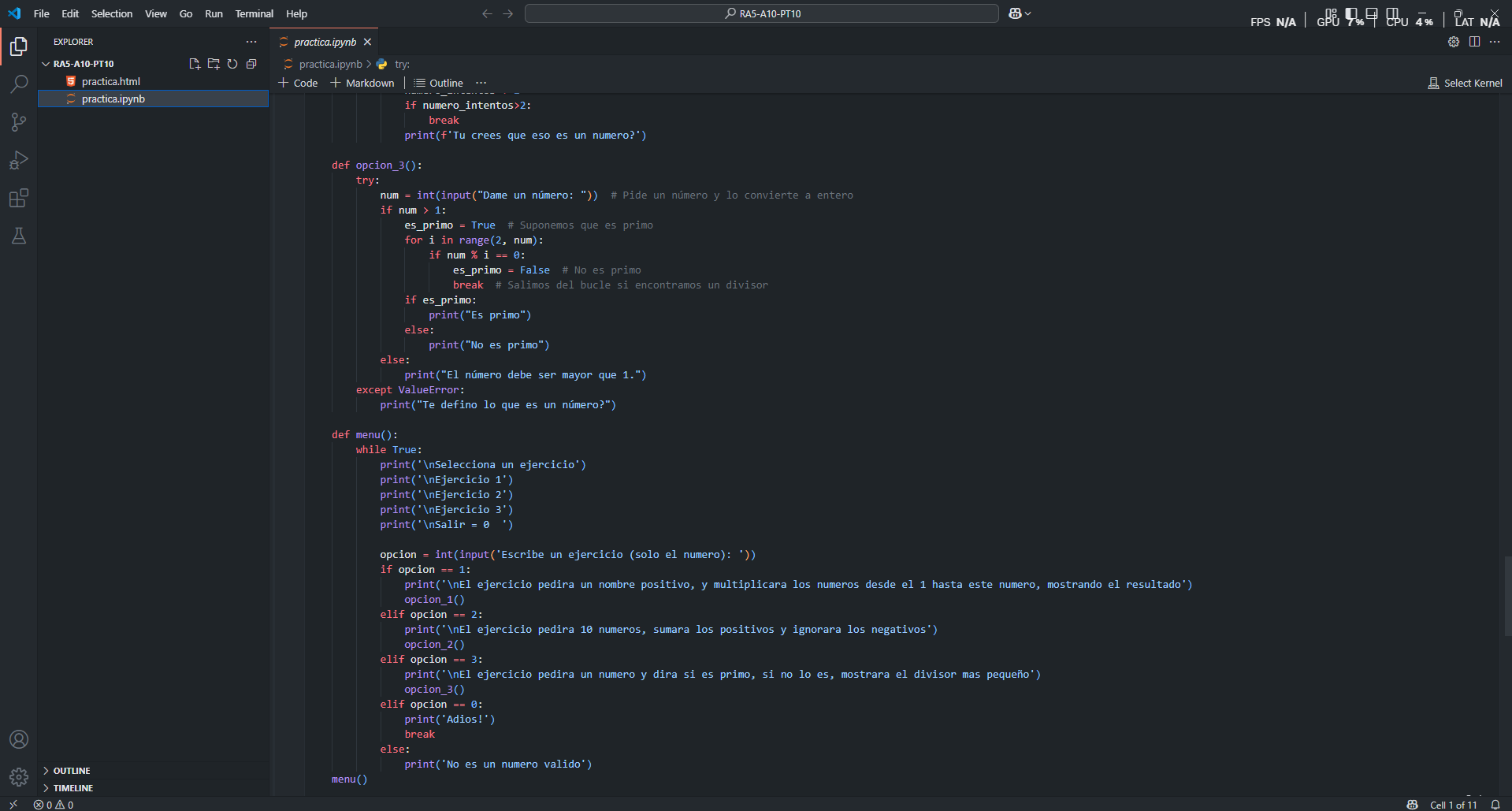Open notebook toolbar more actions ellipsis
1512x811 pixels.
pos(481,83)
